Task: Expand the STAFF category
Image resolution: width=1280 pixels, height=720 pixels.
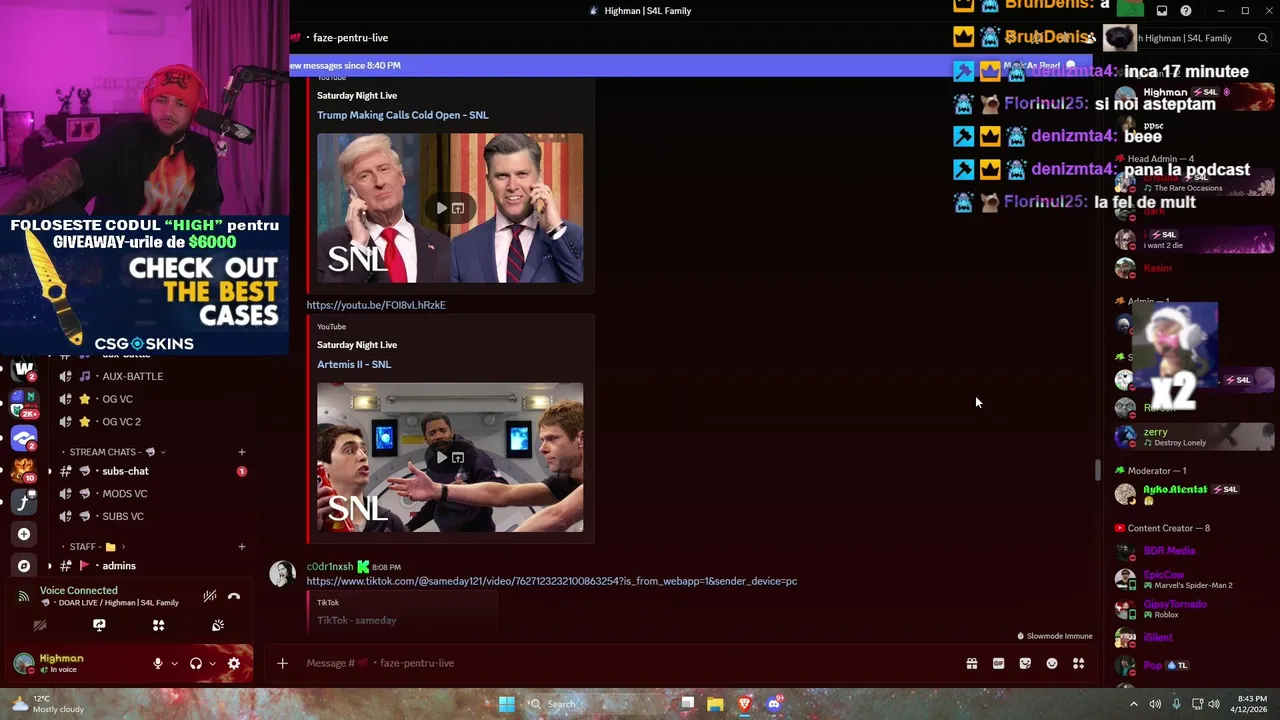Action: [x=98, y=547]
